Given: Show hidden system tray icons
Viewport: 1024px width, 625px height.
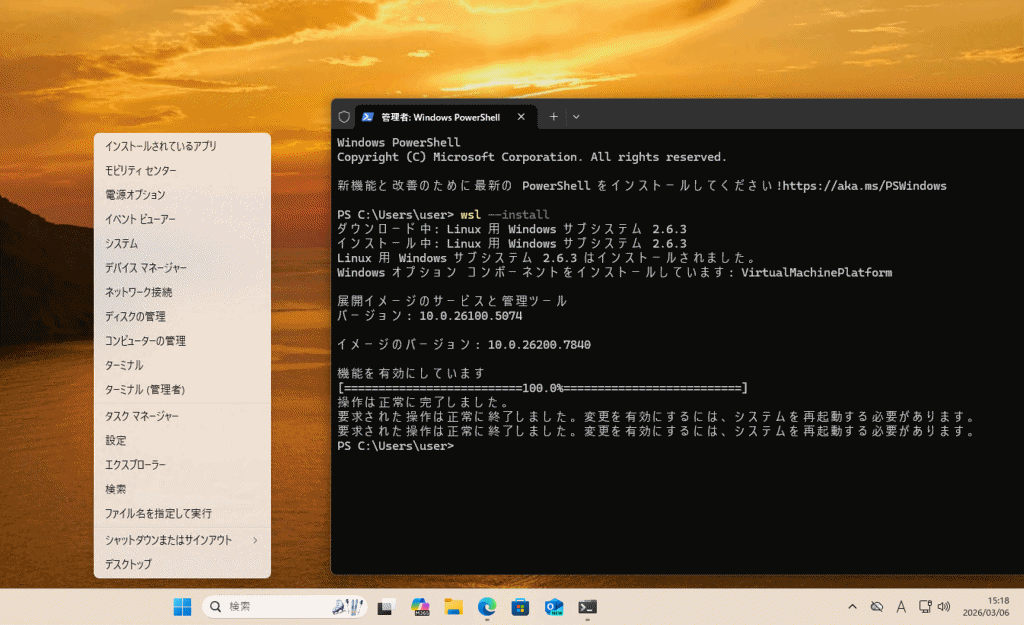Looking at the screenshot, I should click(852, 606).
